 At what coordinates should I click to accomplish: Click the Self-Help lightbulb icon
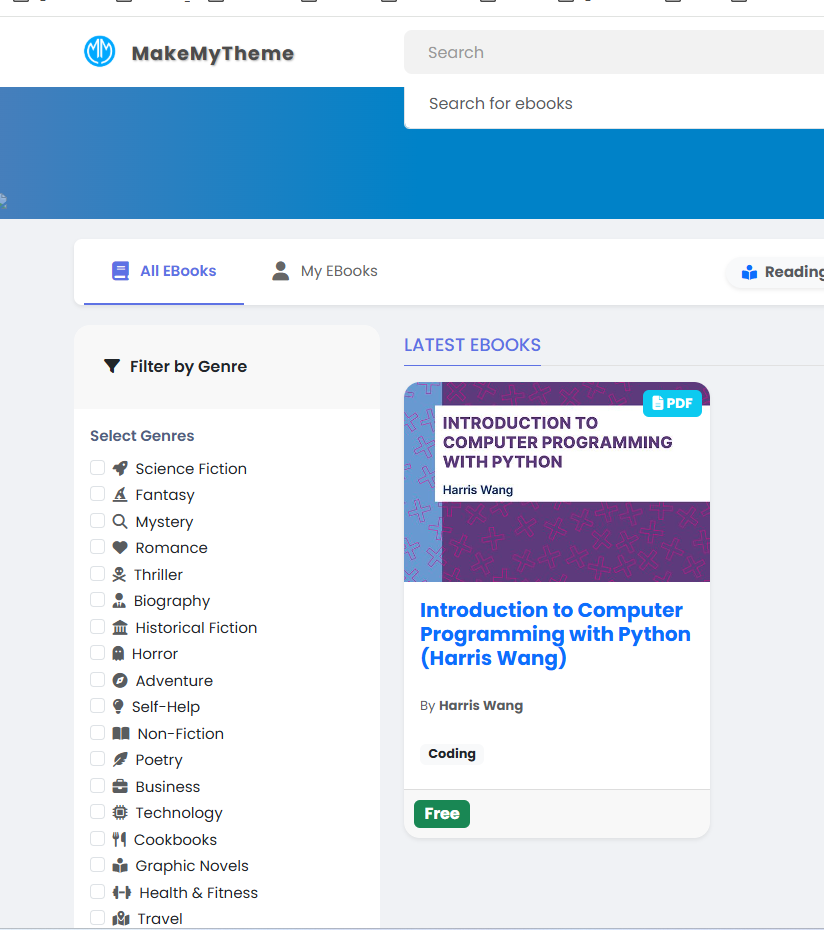point(118,706)
